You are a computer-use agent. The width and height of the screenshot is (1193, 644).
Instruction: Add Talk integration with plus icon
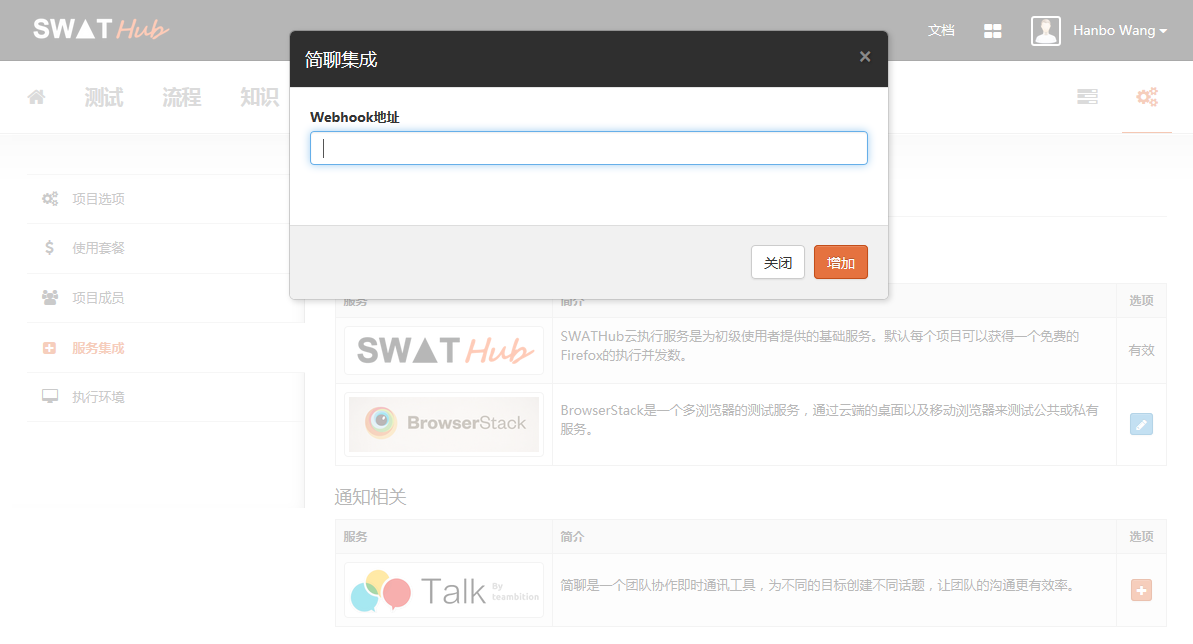point(1141,590)
